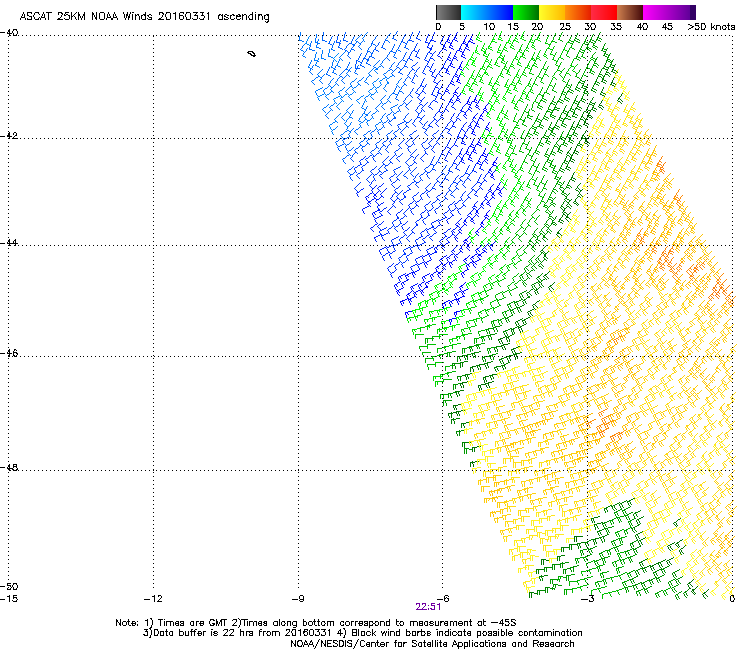Image resolution: width=740 pixels, height=650 pixels.
Task: Click the '-3' longitude axis label
Action: click(x=588, y=599)
